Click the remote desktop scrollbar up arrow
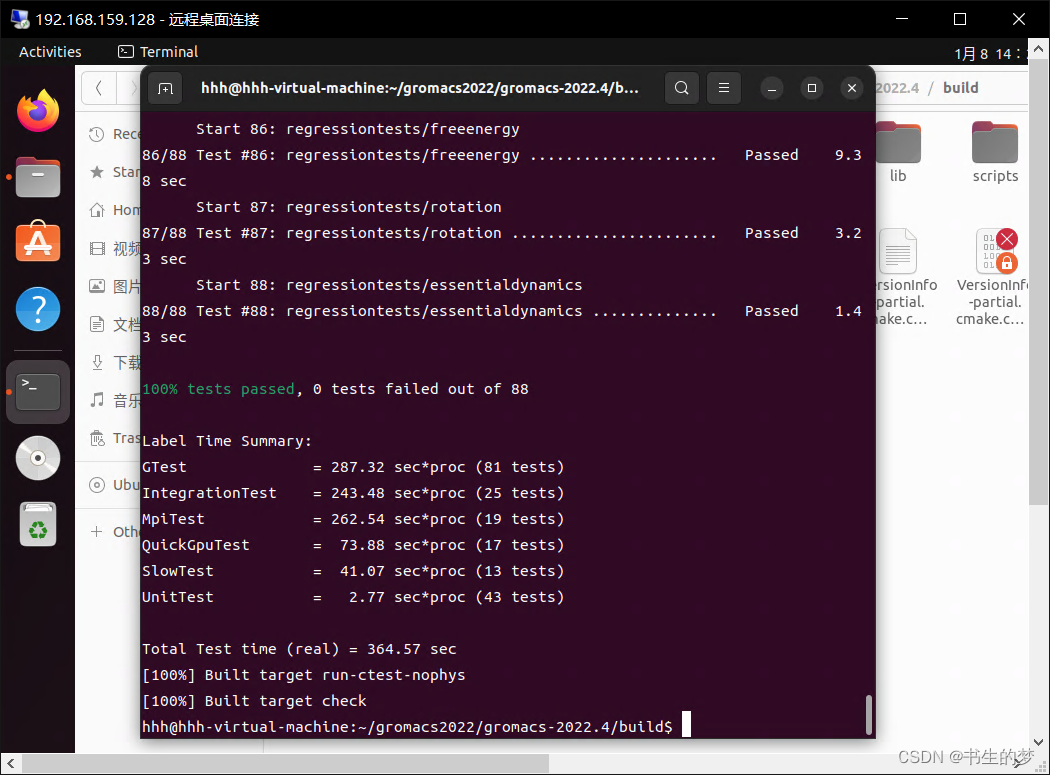This screenshot has height=775, width=1050. [x=1038, y=48]
